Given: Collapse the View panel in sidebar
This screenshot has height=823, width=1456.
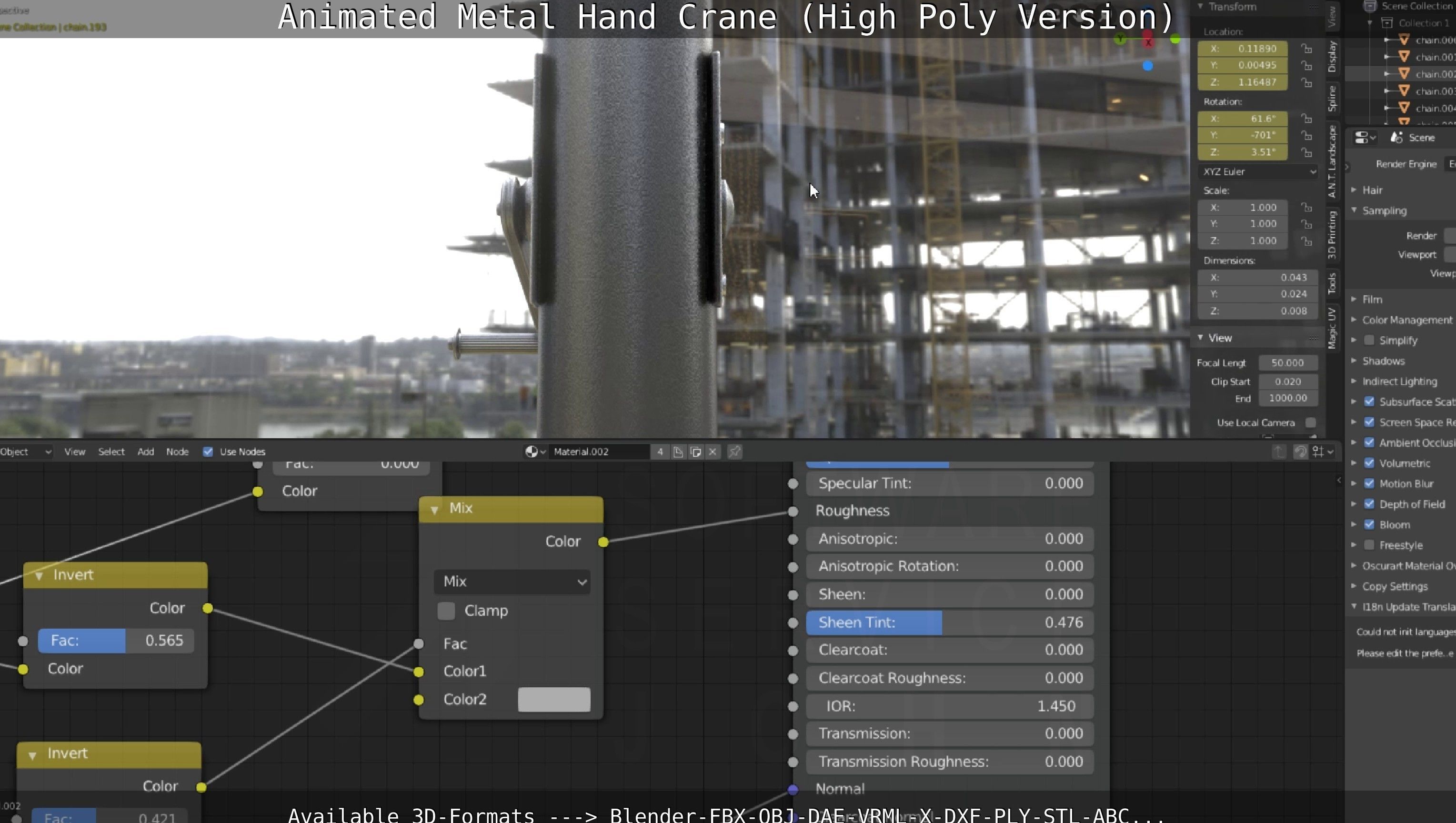Looking at the screenshot, I should [x=1200, y=338].
